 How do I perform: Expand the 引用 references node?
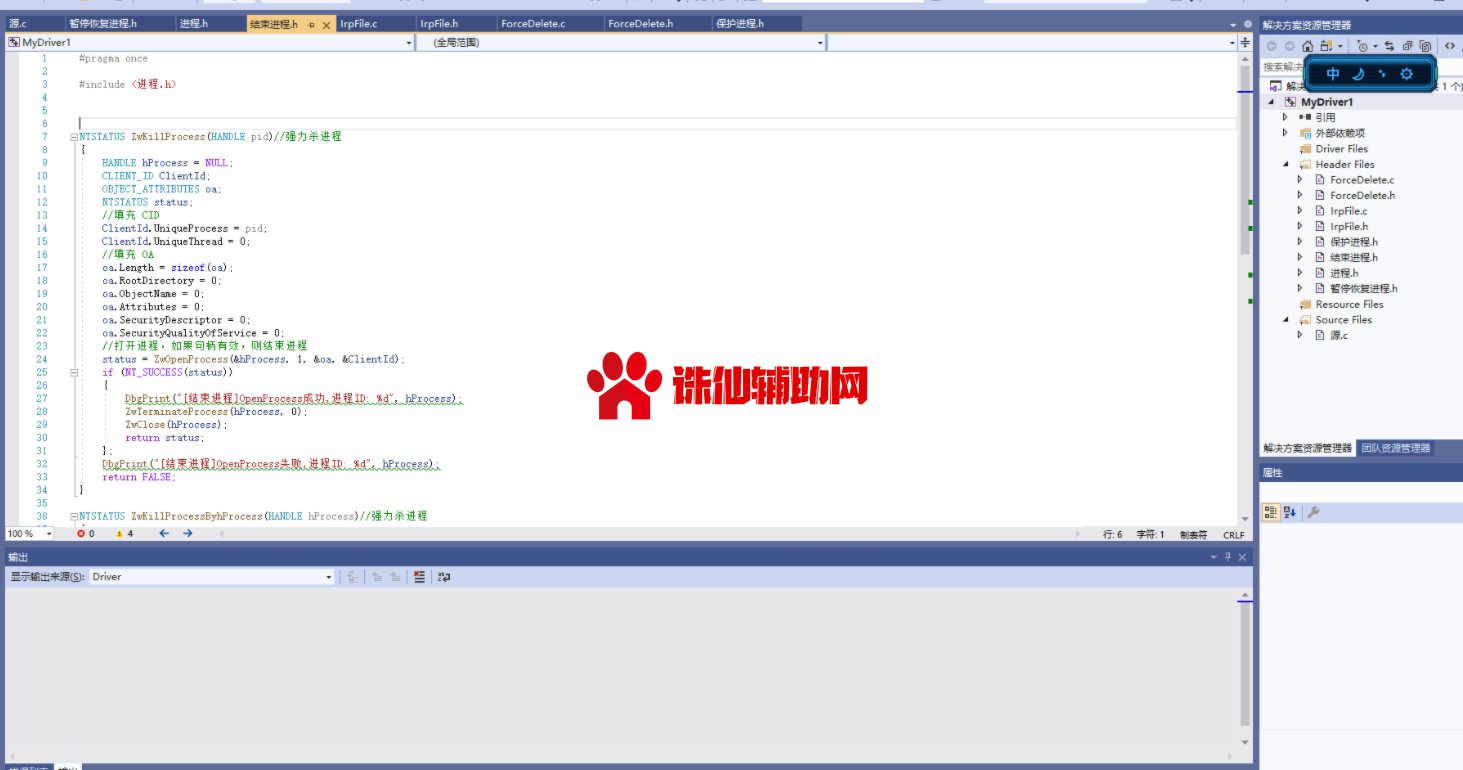tap(1286, 117)
